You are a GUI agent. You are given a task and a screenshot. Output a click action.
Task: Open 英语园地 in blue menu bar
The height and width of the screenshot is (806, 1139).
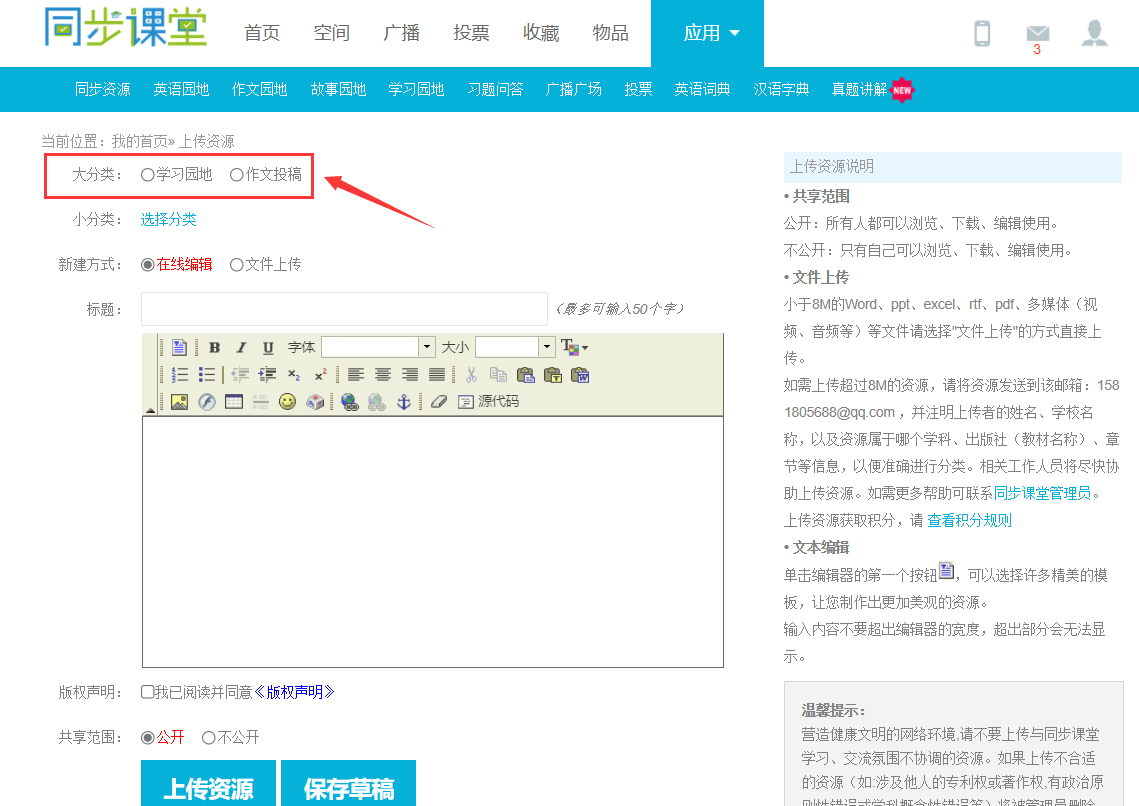pos(181,89)
